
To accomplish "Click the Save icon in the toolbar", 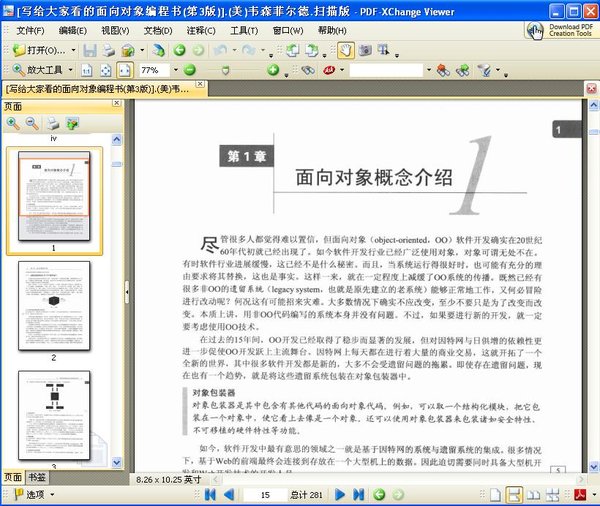I will pyautogui.click(x=92, y=50).
